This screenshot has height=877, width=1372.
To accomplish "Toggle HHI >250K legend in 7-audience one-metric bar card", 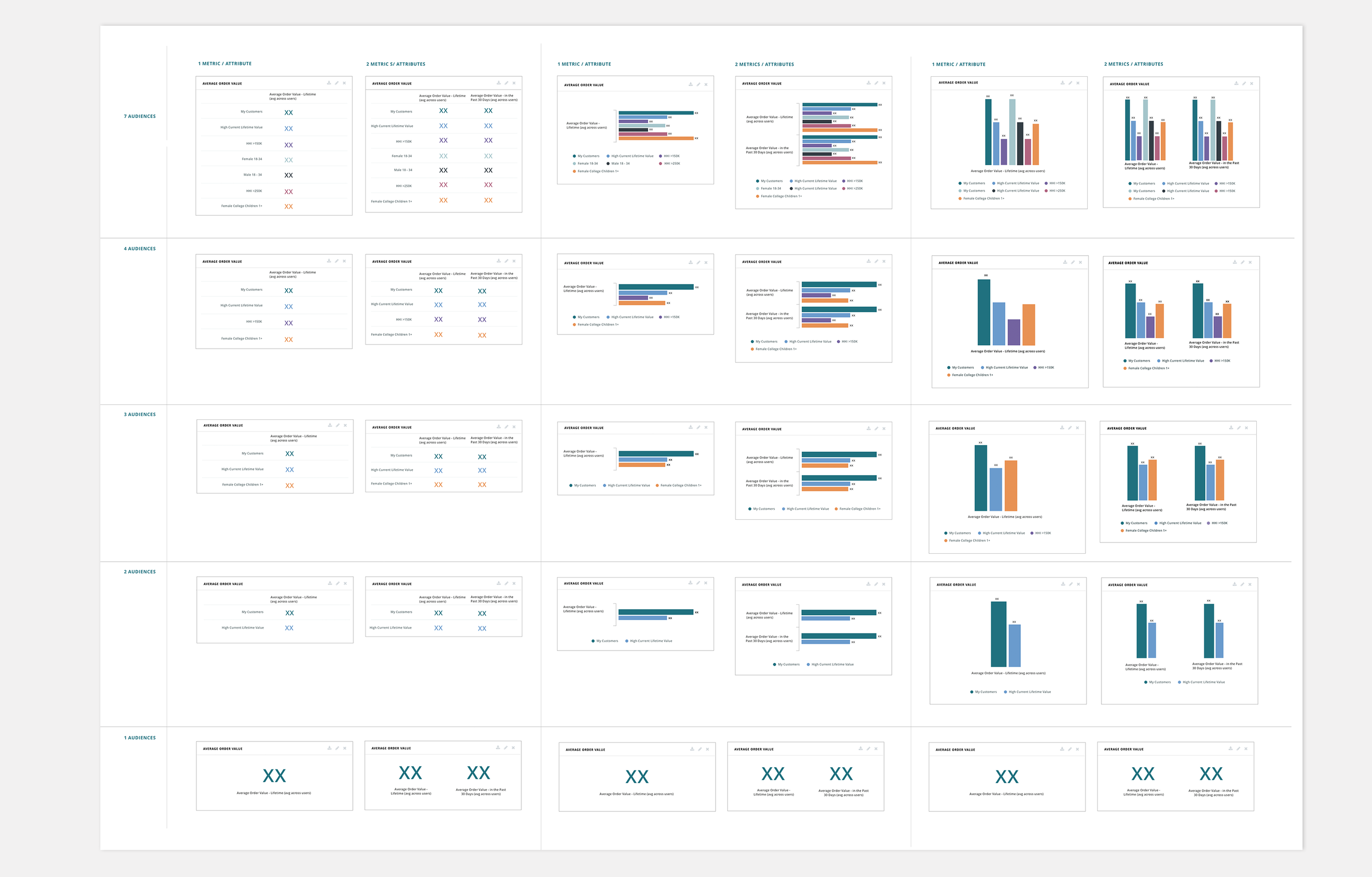I will coord(670,164).
